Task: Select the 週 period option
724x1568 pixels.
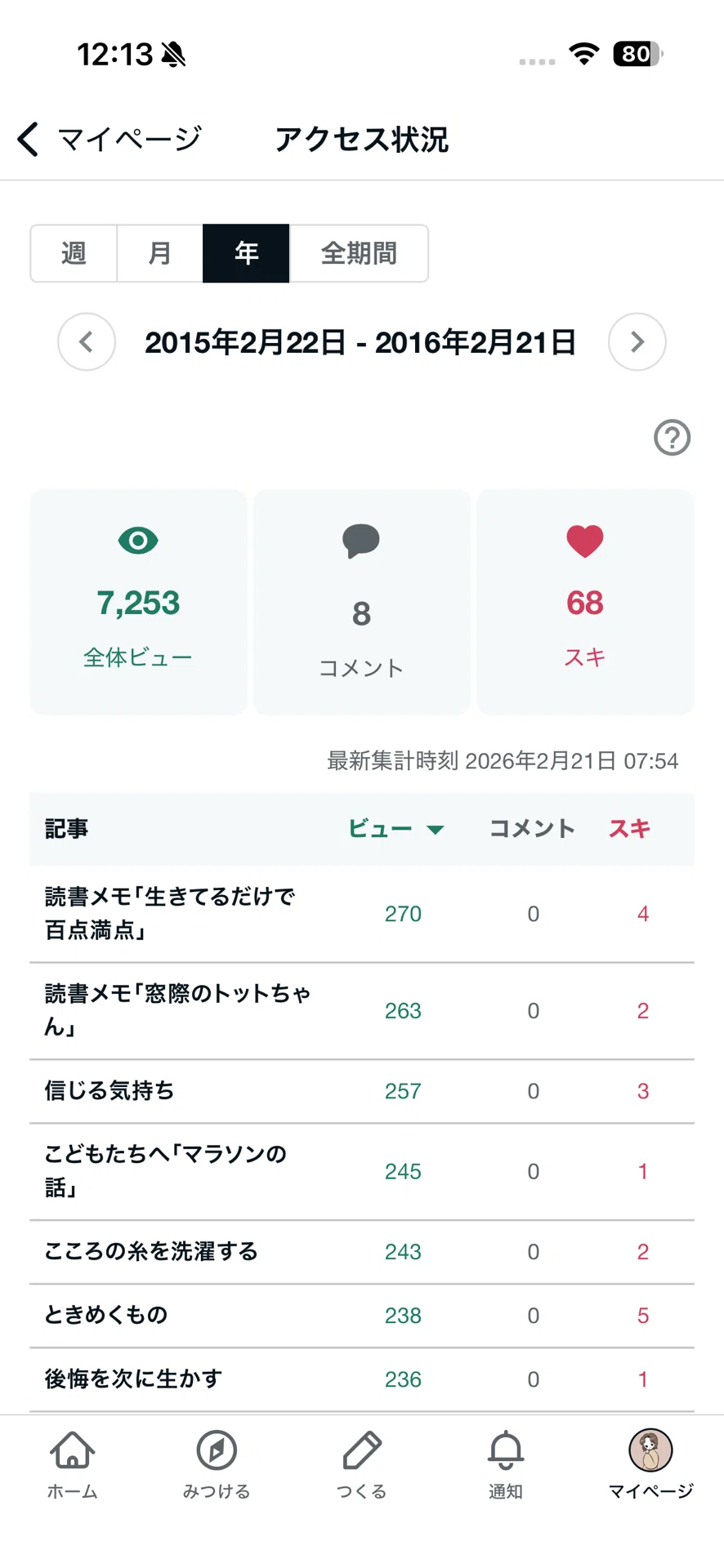Action: (x=74, y=253)
